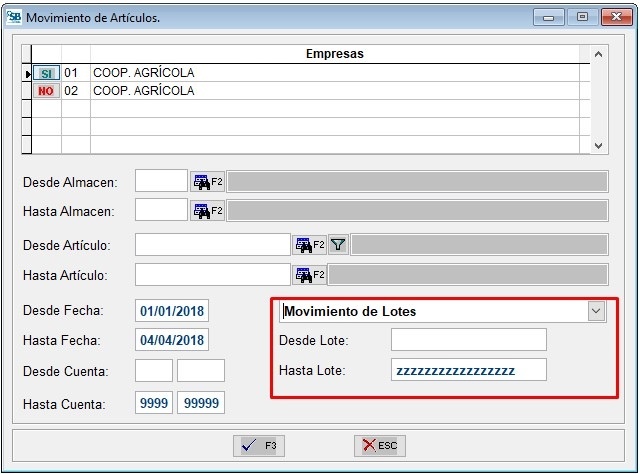Confirm with the F3 checkmark button
This screenshot has height=474, width=640.
click(259, 446)
